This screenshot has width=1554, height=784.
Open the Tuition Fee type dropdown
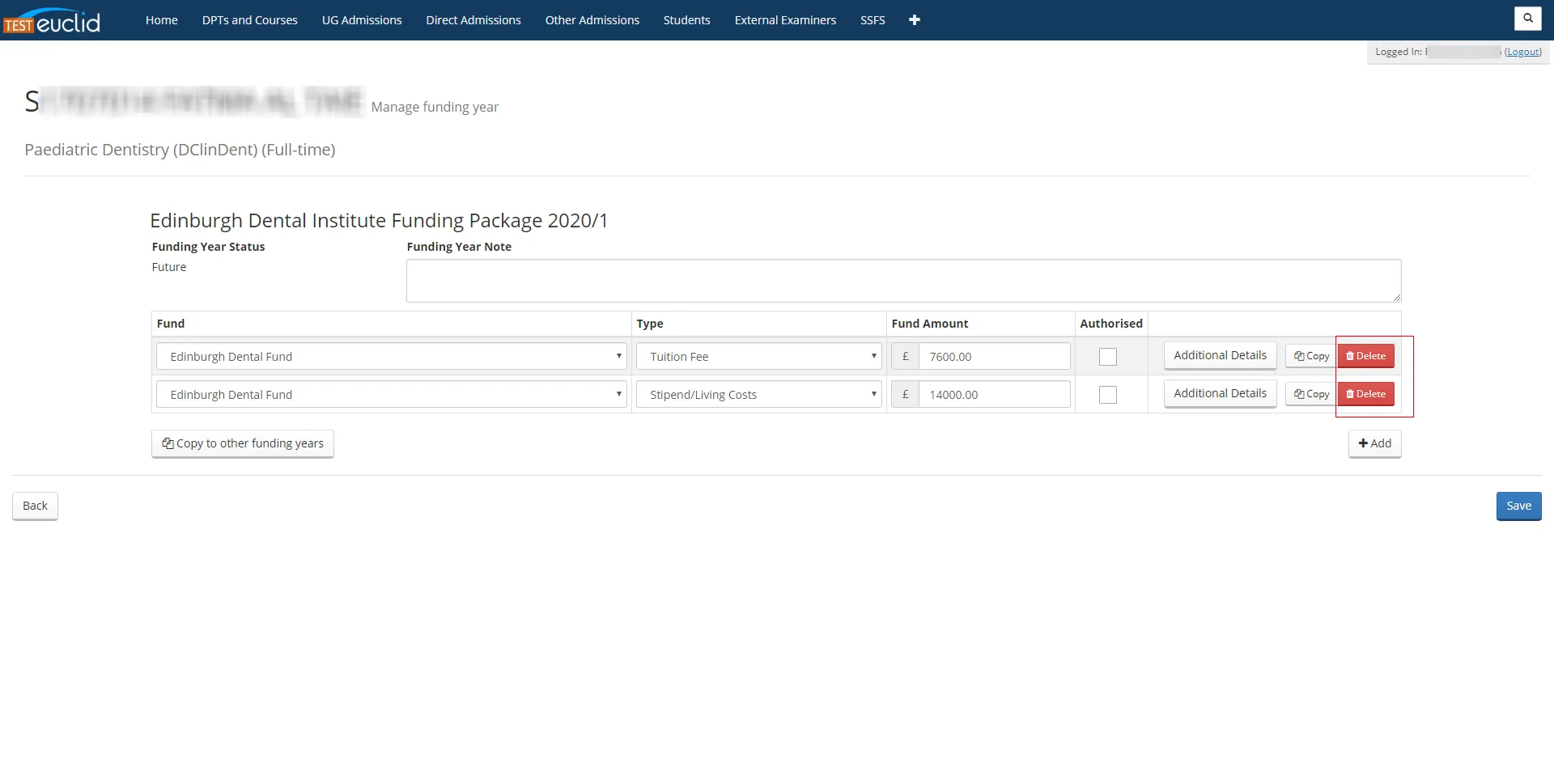[758, 357]
